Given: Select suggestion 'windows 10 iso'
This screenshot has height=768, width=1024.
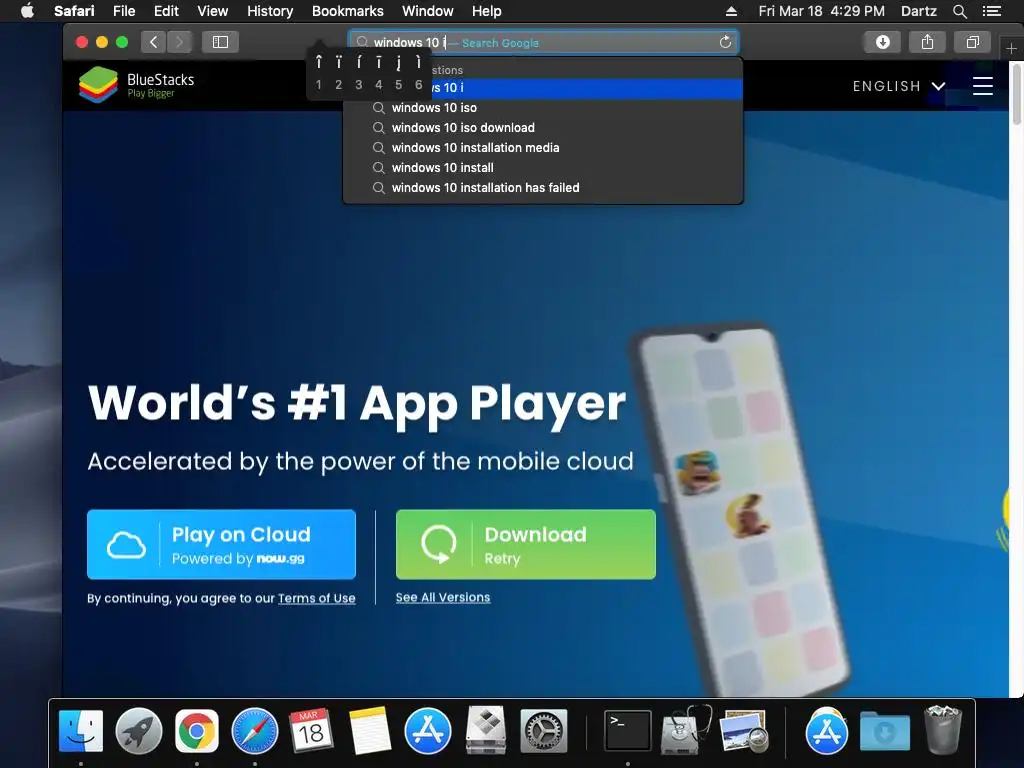Looking at the screenshot, I should point(543,108).
